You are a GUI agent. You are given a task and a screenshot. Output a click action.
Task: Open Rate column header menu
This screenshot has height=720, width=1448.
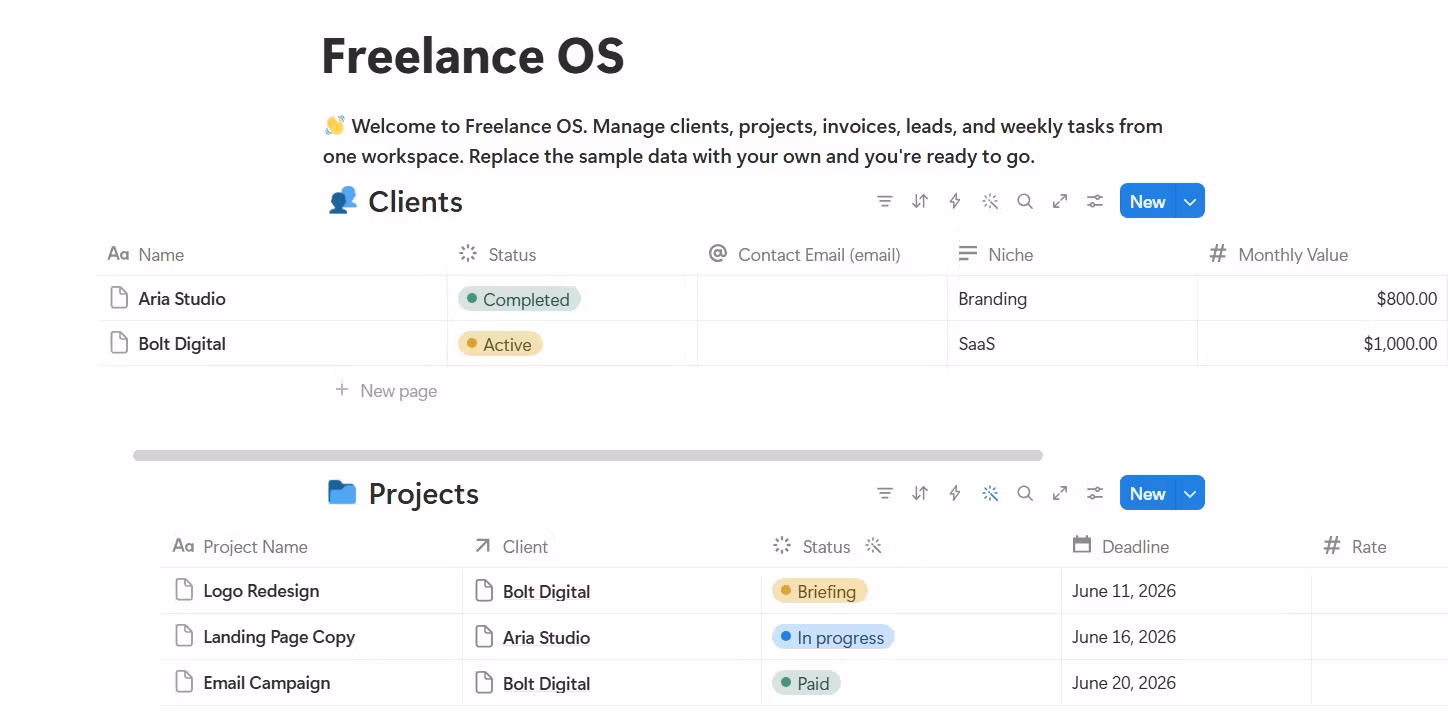pyautogui.click(x=1380, y=546)
